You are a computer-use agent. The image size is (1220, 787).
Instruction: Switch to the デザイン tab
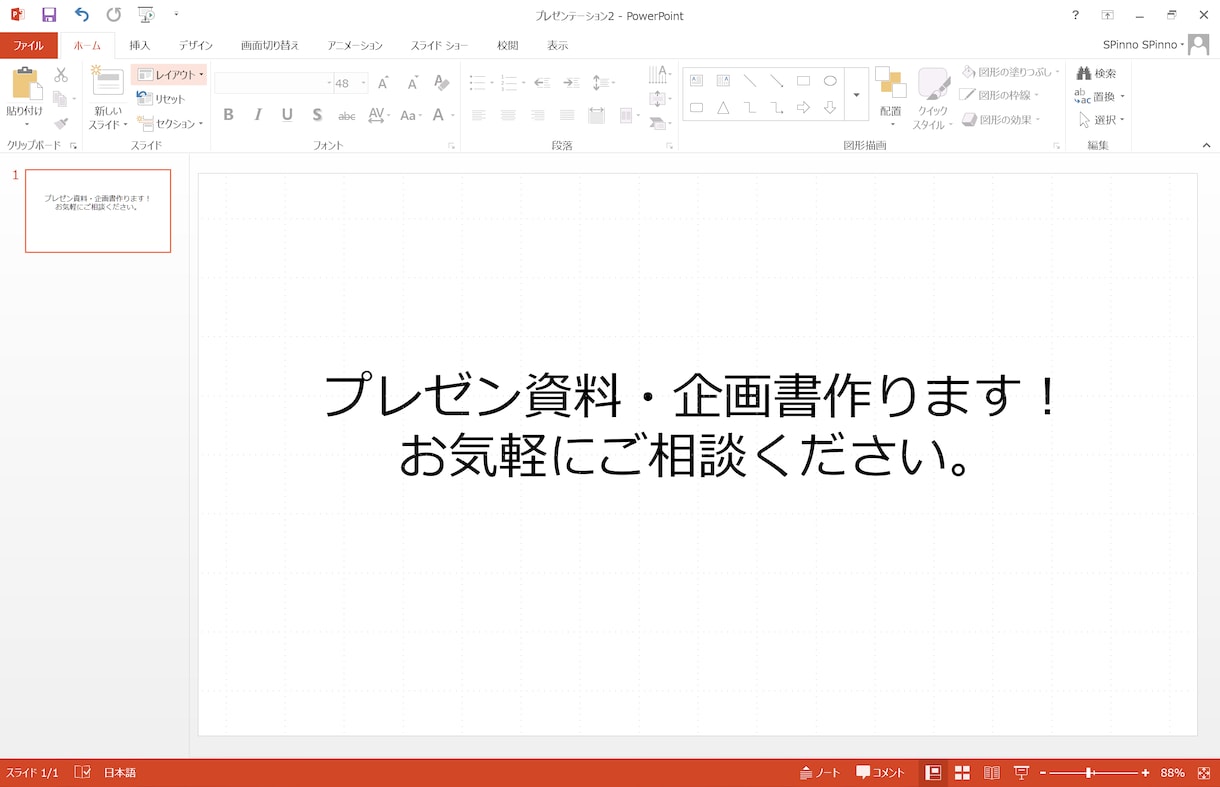(x=196, y=46)
